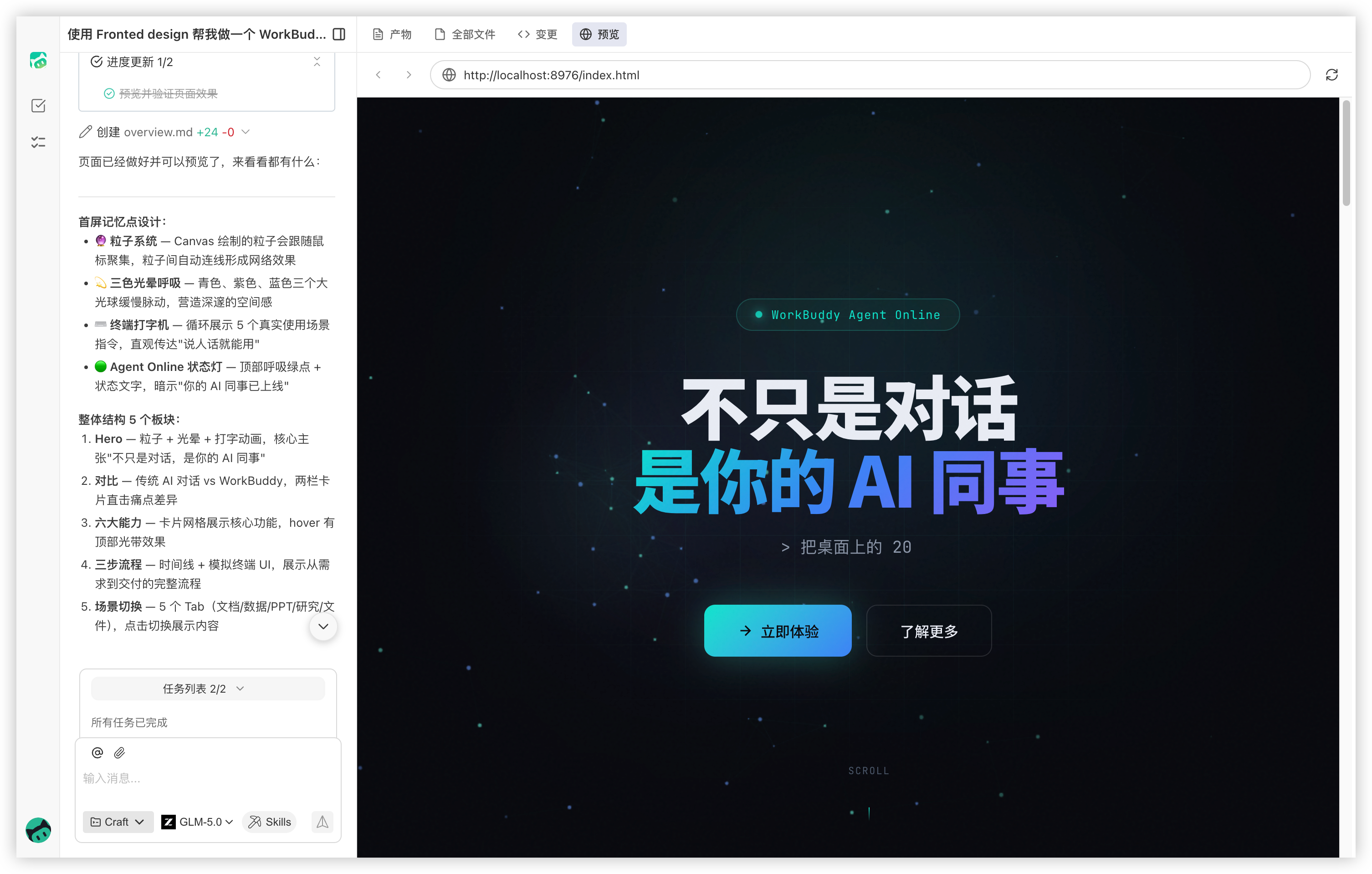Click the paperclip attachment icon
This screenshot has width=1372, height=874.
point(119,753)
